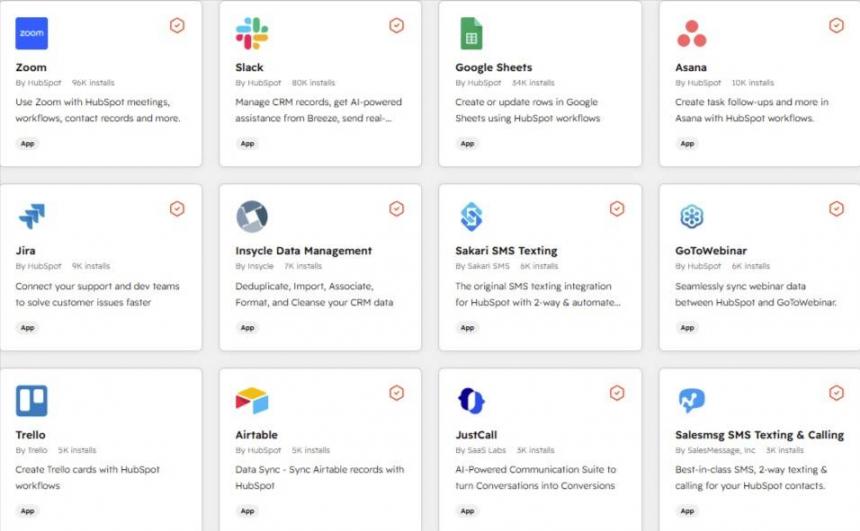
Task: Open Insycle Data Management title
Action: (303, 251)
